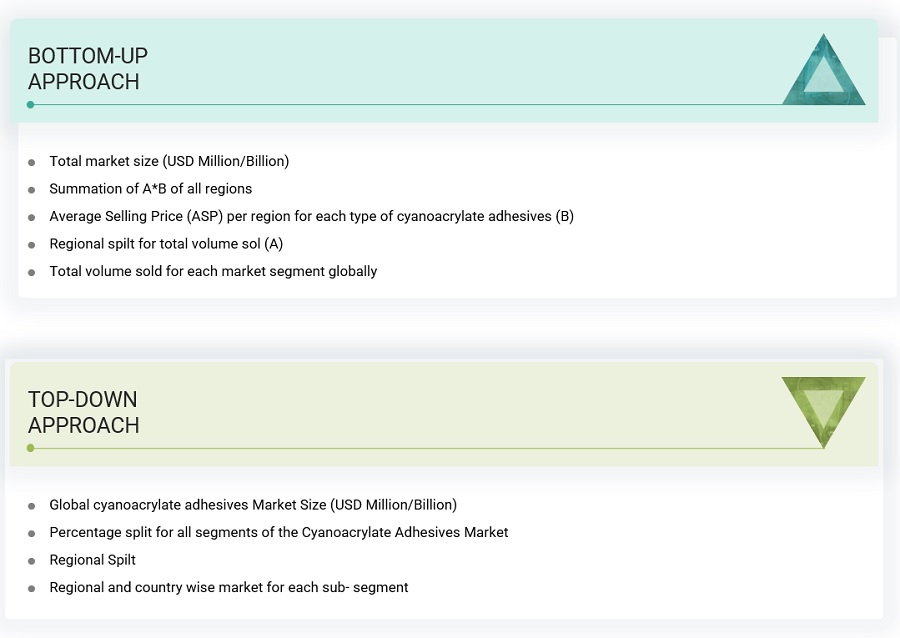Click bullet dot beside "Regional Spilt"
This screenshot has width=900, height=638.
32,561
